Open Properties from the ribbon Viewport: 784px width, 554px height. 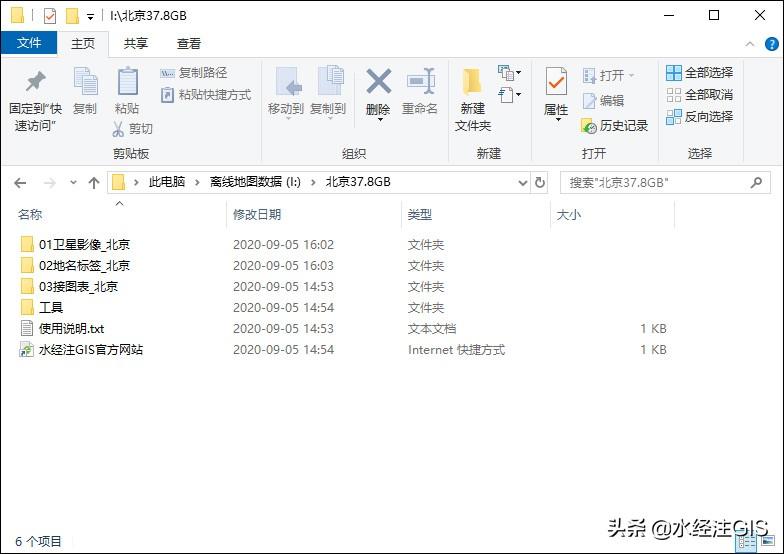click(556, 83)
